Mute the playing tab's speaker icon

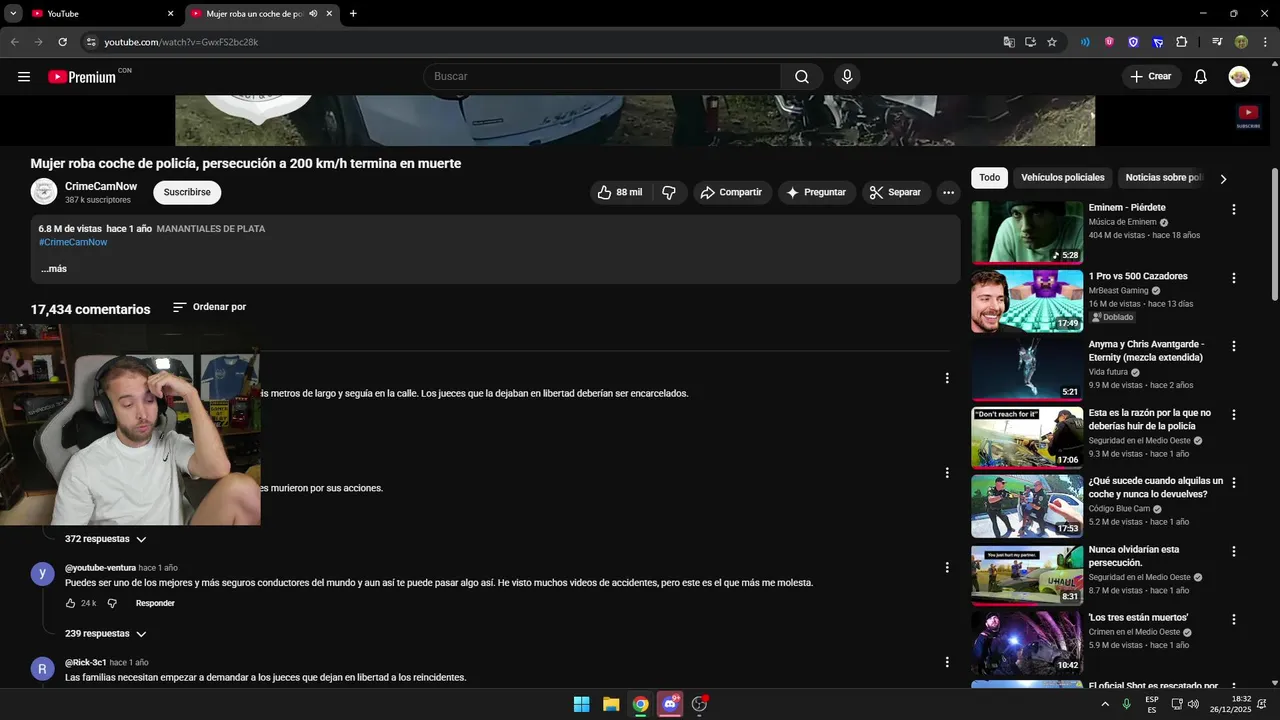click(x=313, y=14)
